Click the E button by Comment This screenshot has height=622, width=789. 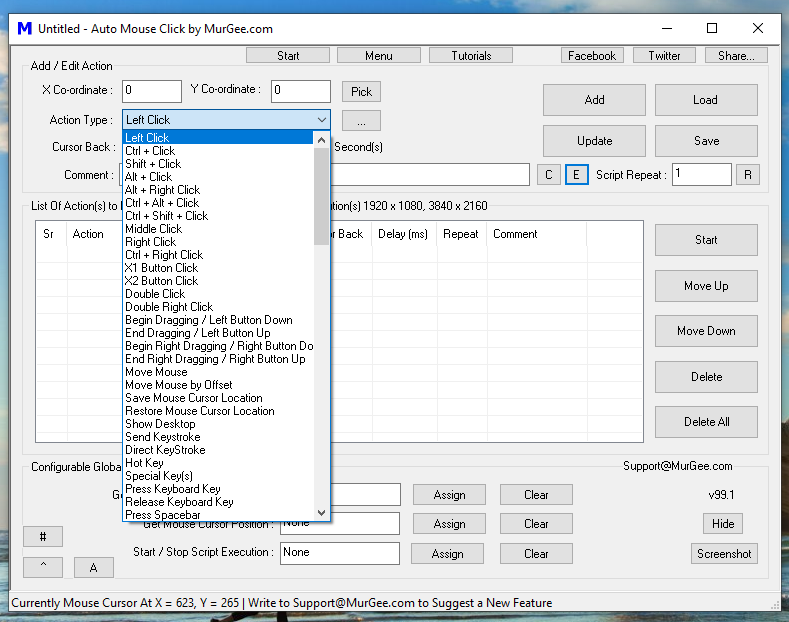point(577,175)
